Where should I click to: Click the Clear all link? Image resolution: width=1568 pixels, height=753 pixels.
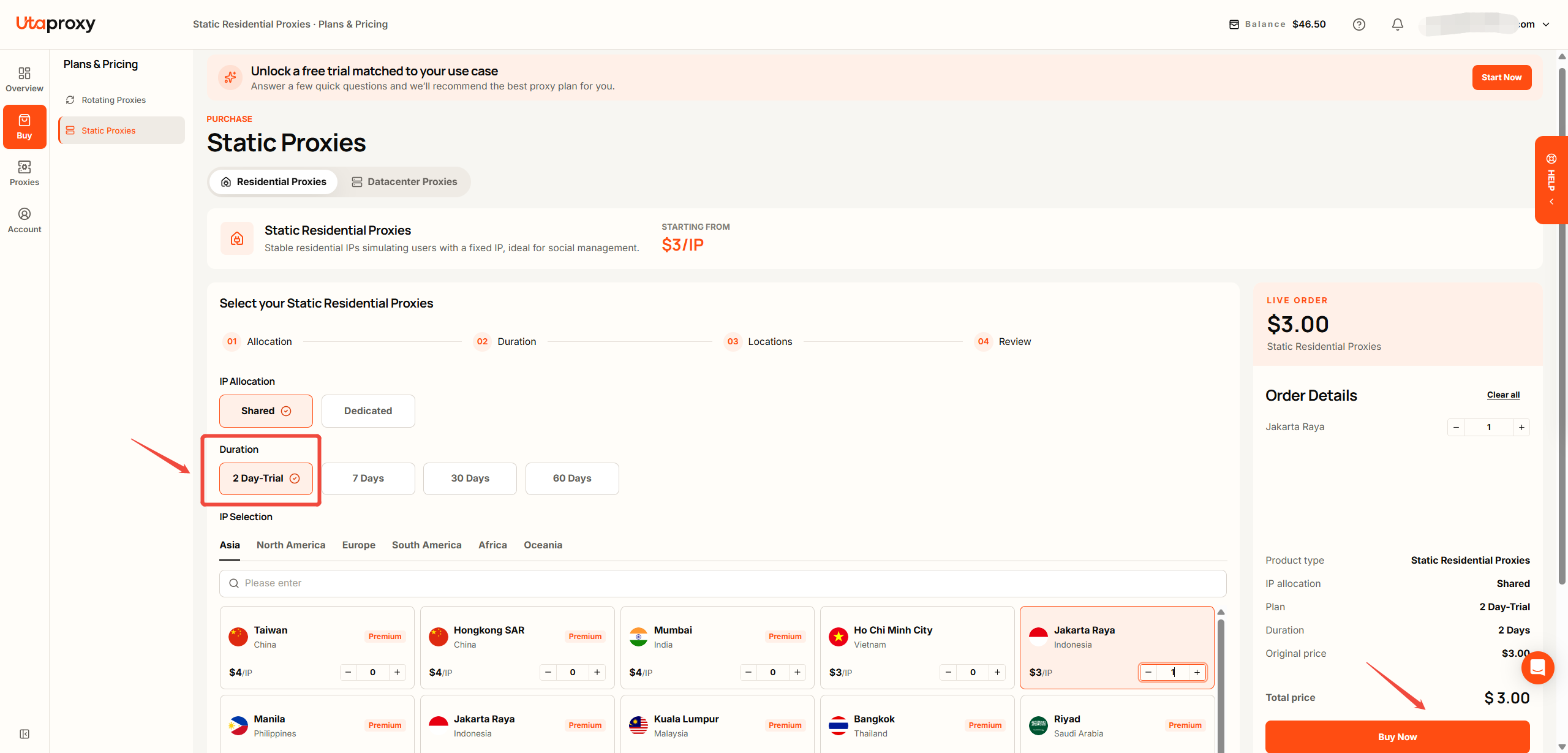(x=1503, y=395)
